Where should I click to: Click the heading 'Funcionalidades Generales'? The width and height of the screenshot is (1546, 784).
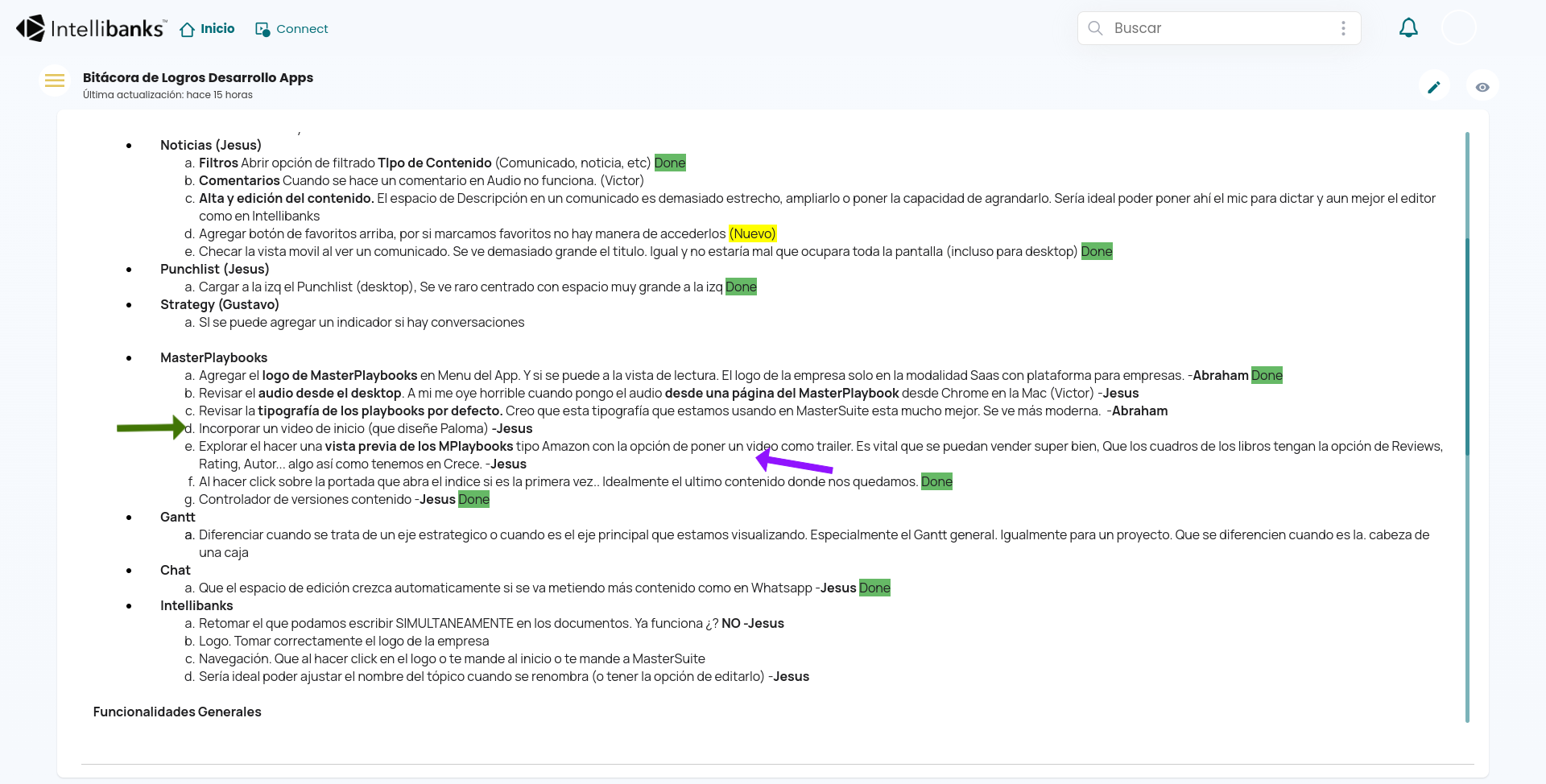(x=177, y=712)
